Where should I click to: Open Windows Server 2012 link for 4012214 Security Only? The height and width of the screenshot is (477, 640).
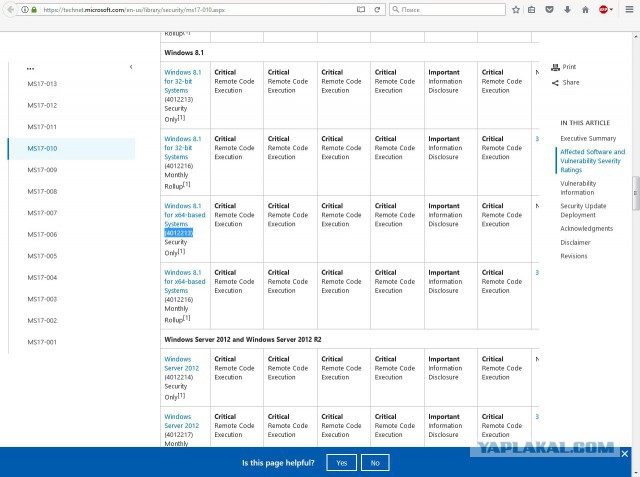[x=182, y=364]
